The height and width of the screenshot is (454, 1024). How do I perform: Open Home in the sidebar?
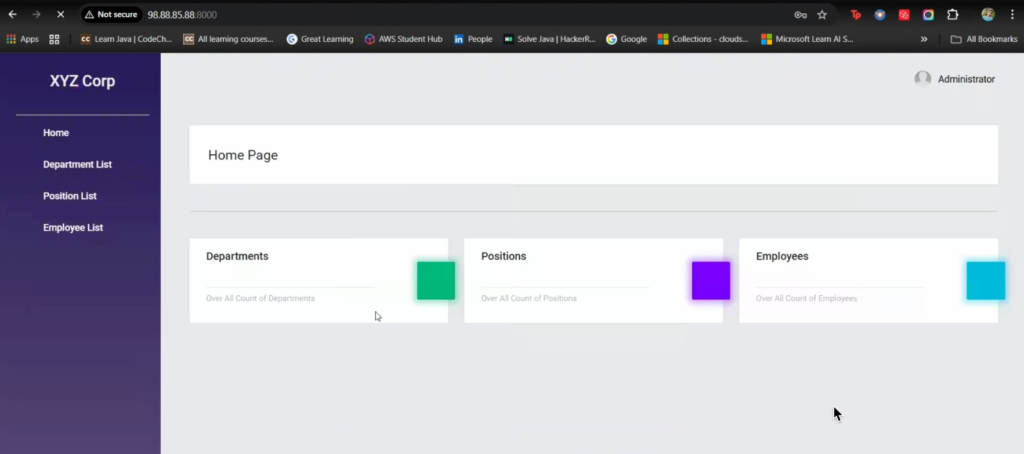(56, 133)
